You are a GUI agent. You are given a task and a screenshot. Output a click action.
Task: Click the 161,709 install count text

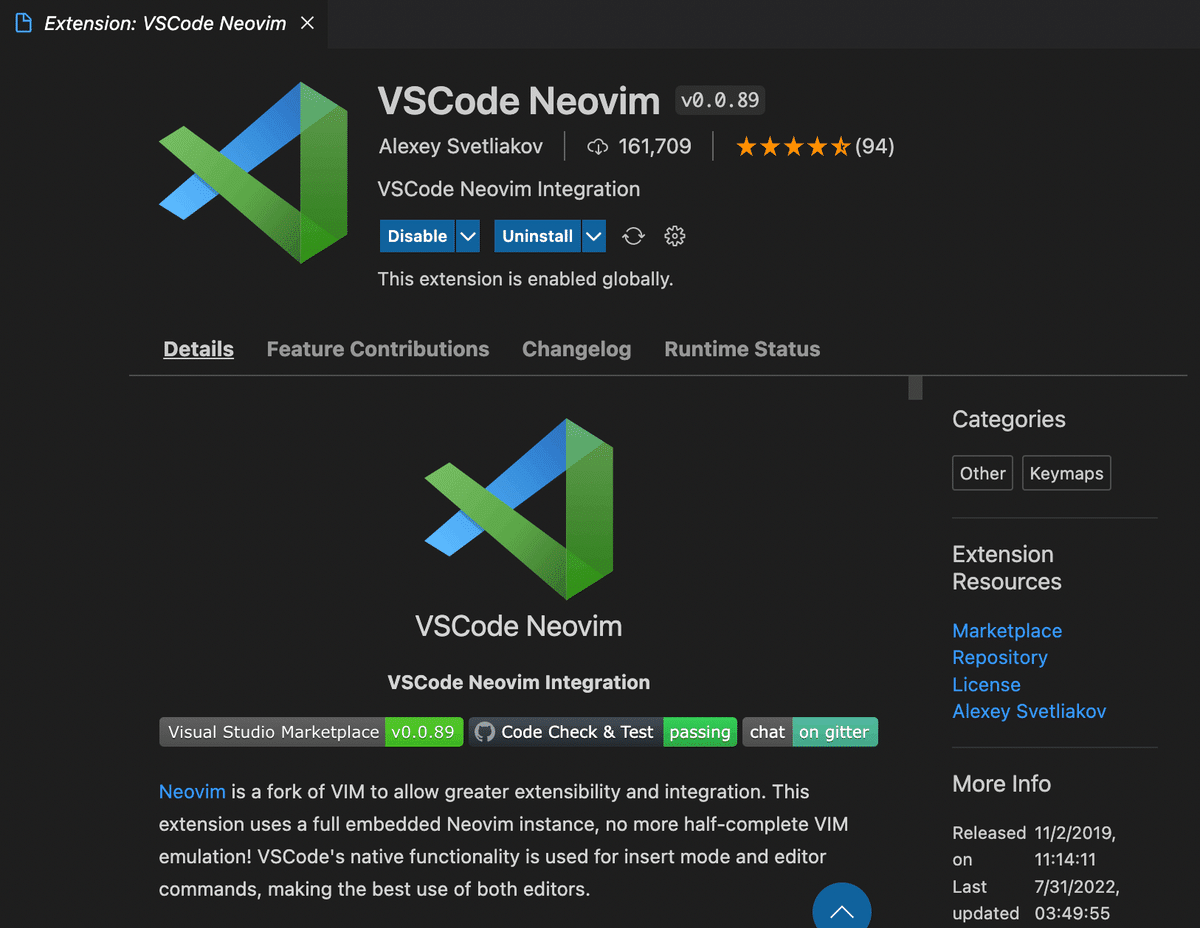click(655, 147)
